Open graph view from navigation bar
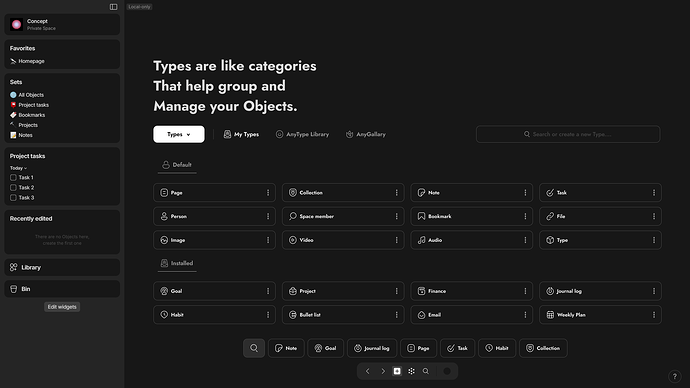The width and height of the screenshot is (690, 388). pos(411,371)
